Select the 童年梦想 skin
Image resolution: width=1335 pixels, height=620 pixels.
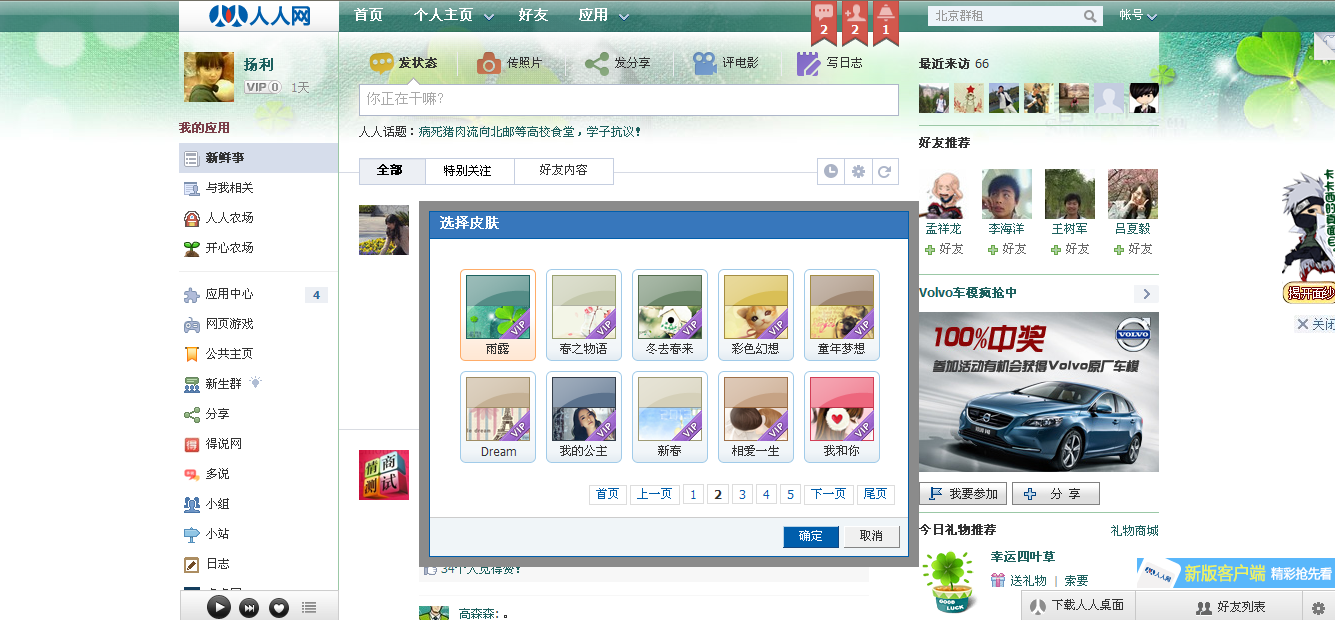click(842, 315)
